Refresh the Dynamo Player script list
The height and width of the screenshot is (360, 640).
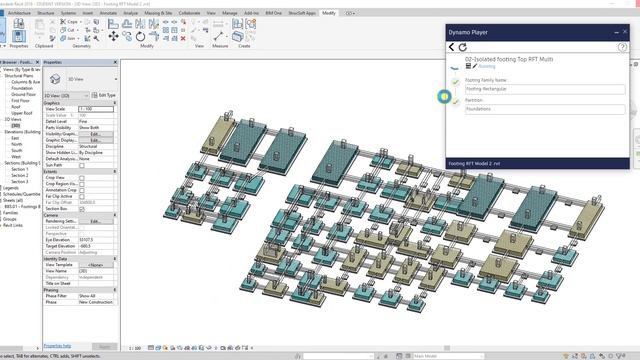(462, 47)
